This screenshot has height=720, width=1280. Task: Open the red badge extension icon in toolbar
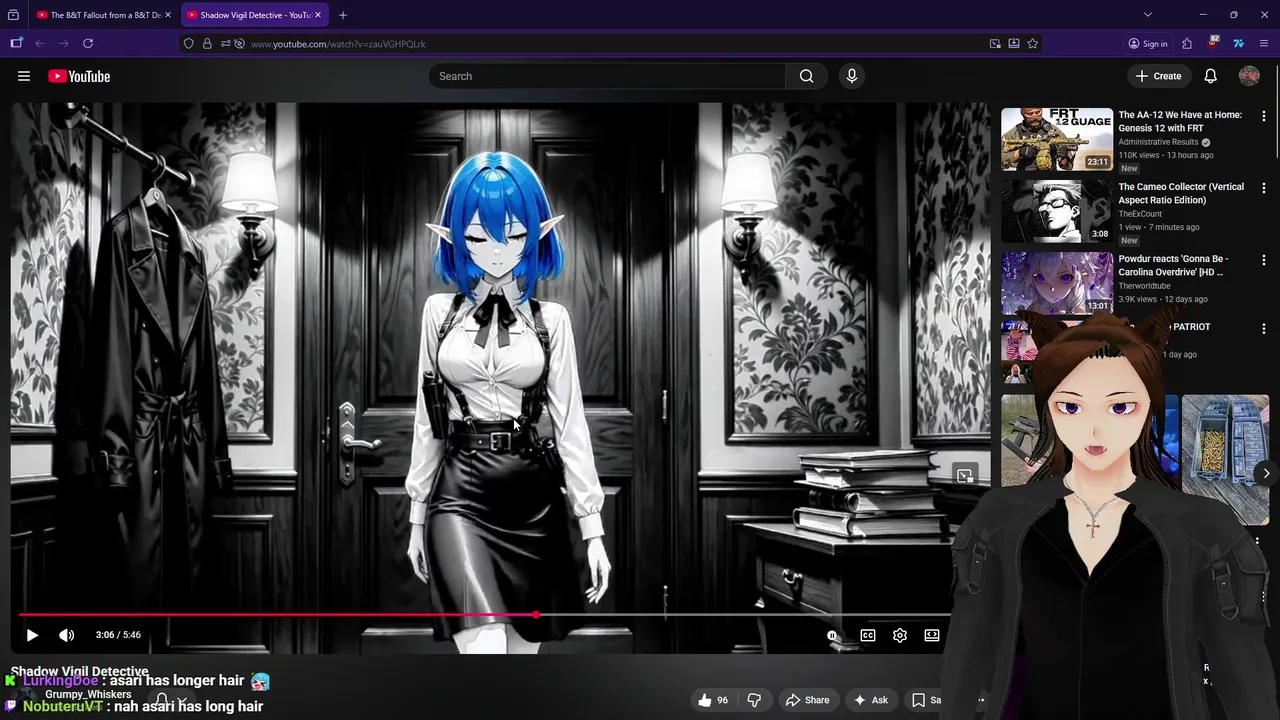(1213, 43)
